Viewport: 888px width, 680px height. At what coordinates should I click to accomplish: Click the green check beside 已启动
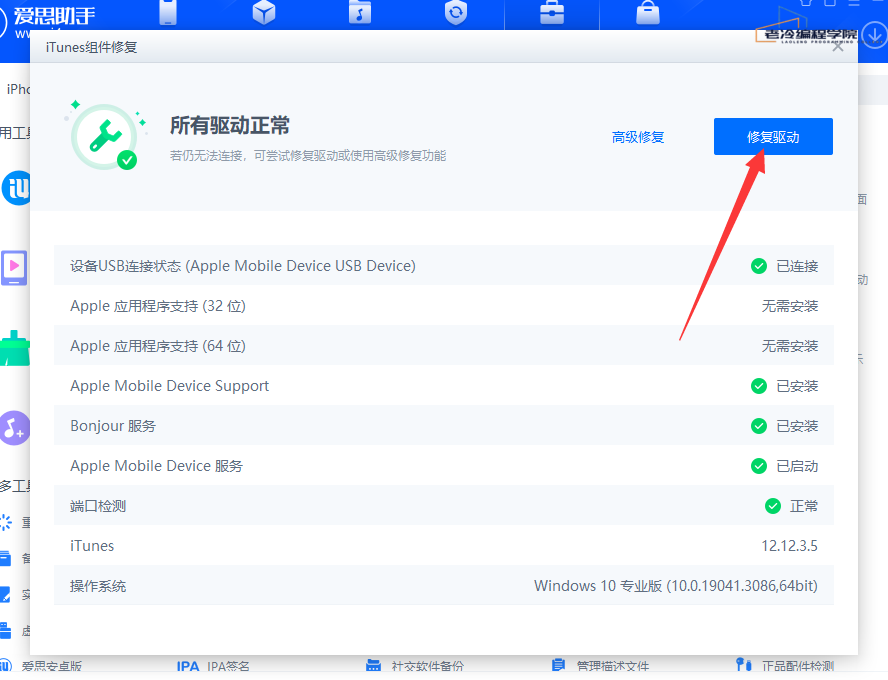pos(759,466)
